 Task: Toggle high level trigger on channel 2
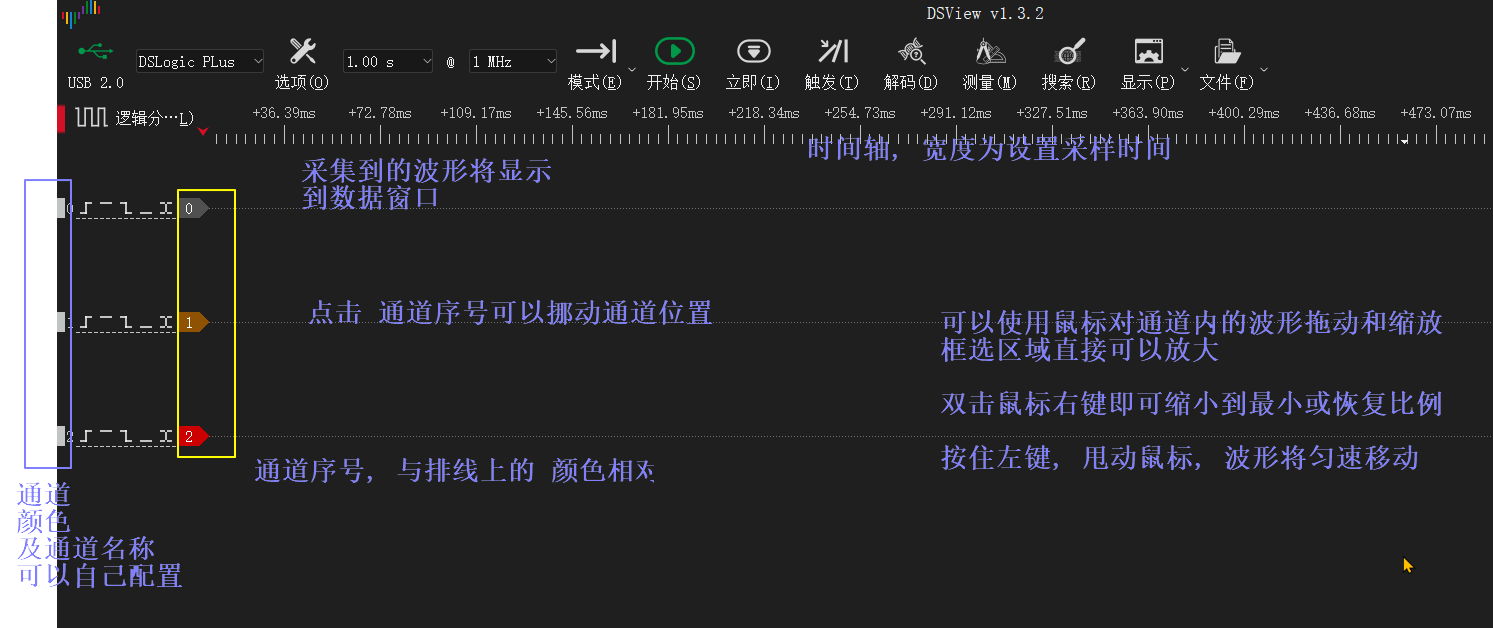pyautogui.click(x=106, y=436)
